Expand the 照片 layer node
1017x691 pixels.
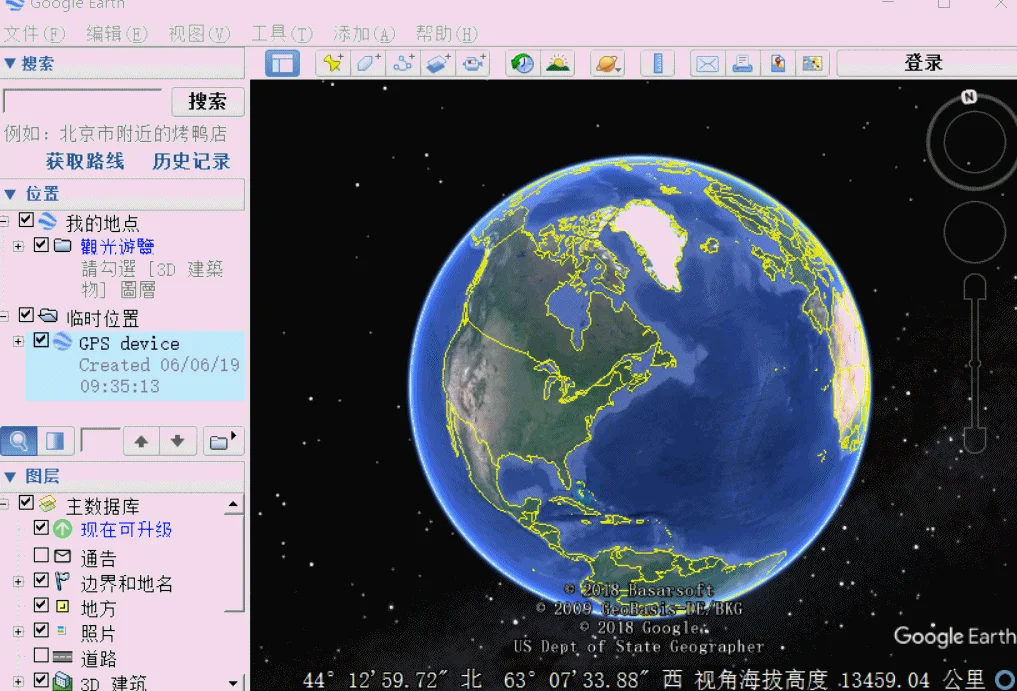pyautogui.click(x=18, y=631)
